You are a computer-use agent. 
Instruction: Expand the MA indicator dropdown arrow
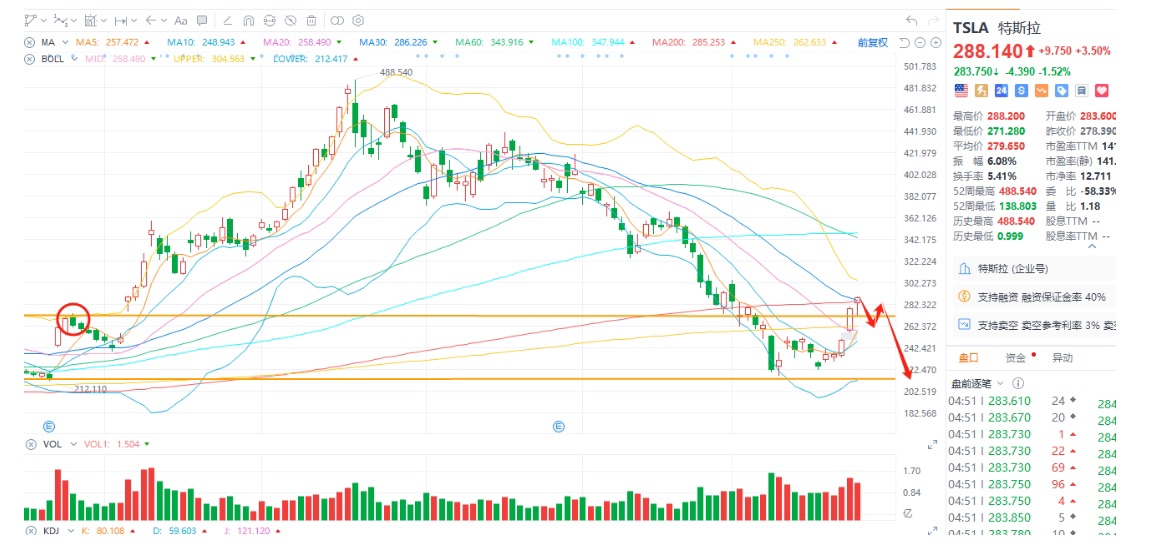tap(66, 43)
